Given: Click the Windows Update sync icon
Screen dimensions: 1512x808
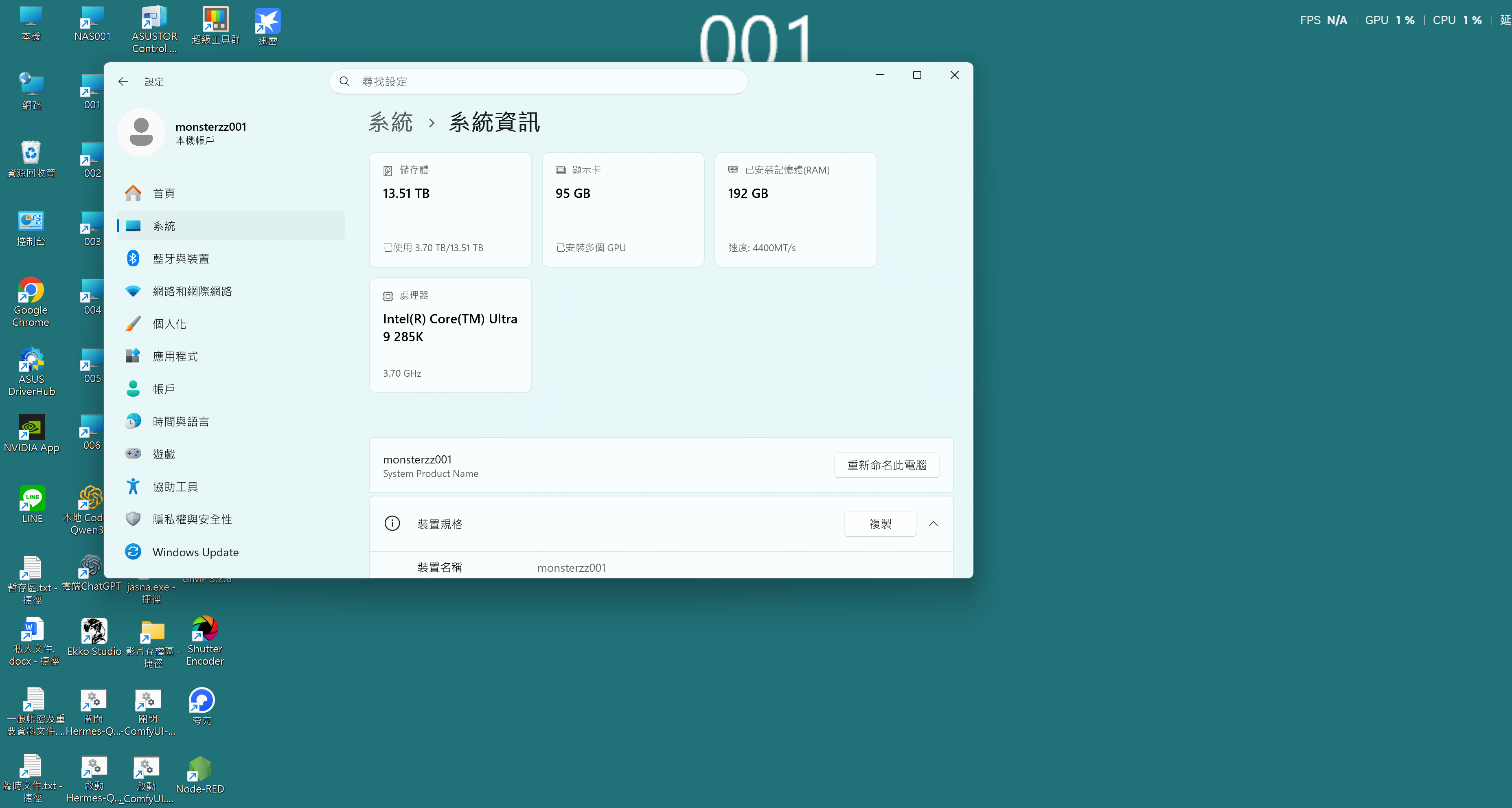Looking at the screenshot, I should coord(133,551).
